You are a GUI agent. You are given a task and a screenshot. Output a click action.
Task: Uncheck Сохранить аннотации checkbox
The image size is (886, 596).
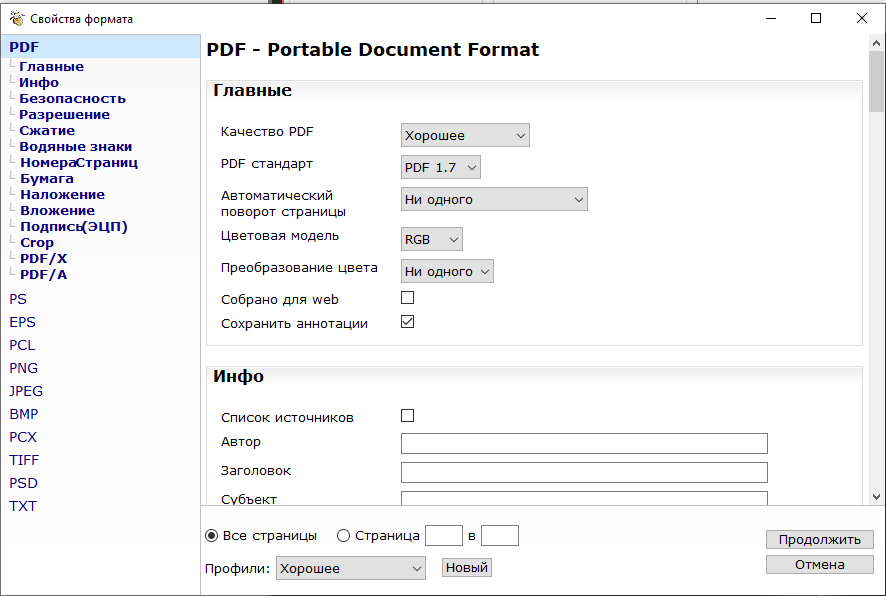pos(407,322)
